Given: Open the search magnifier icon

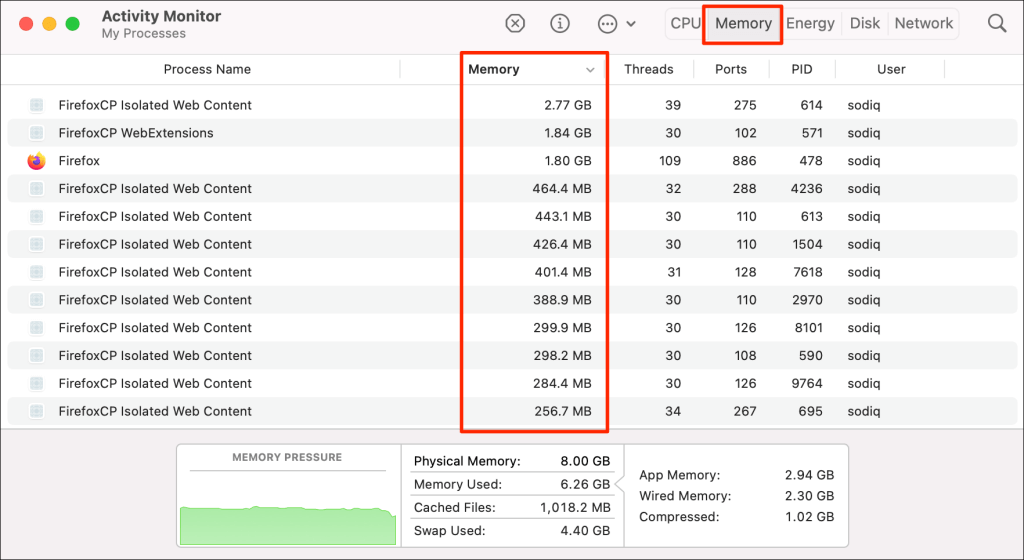Looking at the screenshot, I should (997, 23).
